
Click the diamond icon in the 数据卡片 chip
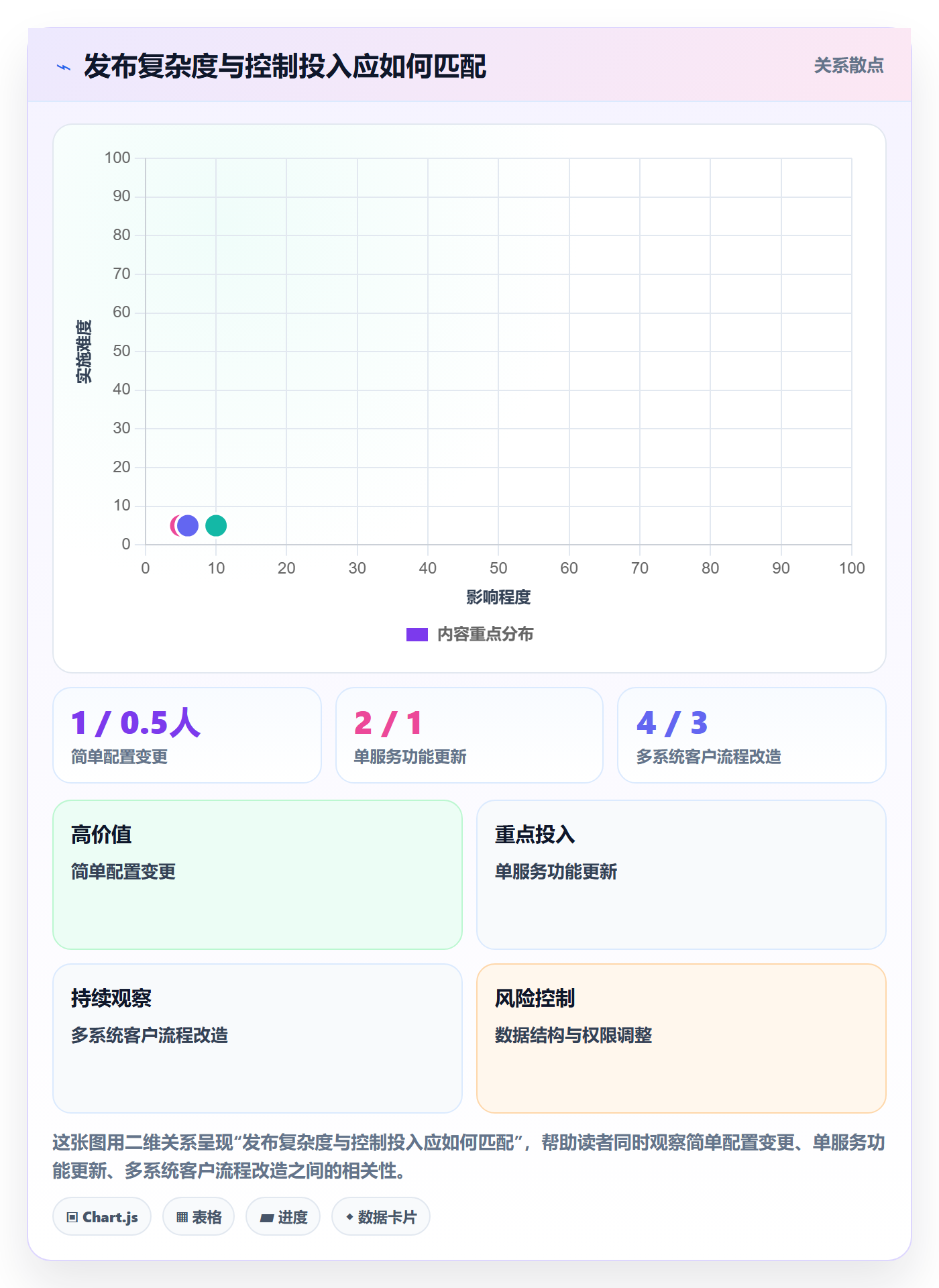point(349,1217)
